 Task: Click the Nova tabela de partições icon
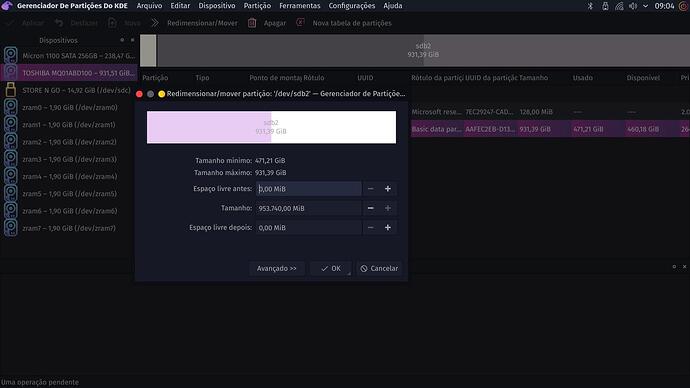(300, 22)
